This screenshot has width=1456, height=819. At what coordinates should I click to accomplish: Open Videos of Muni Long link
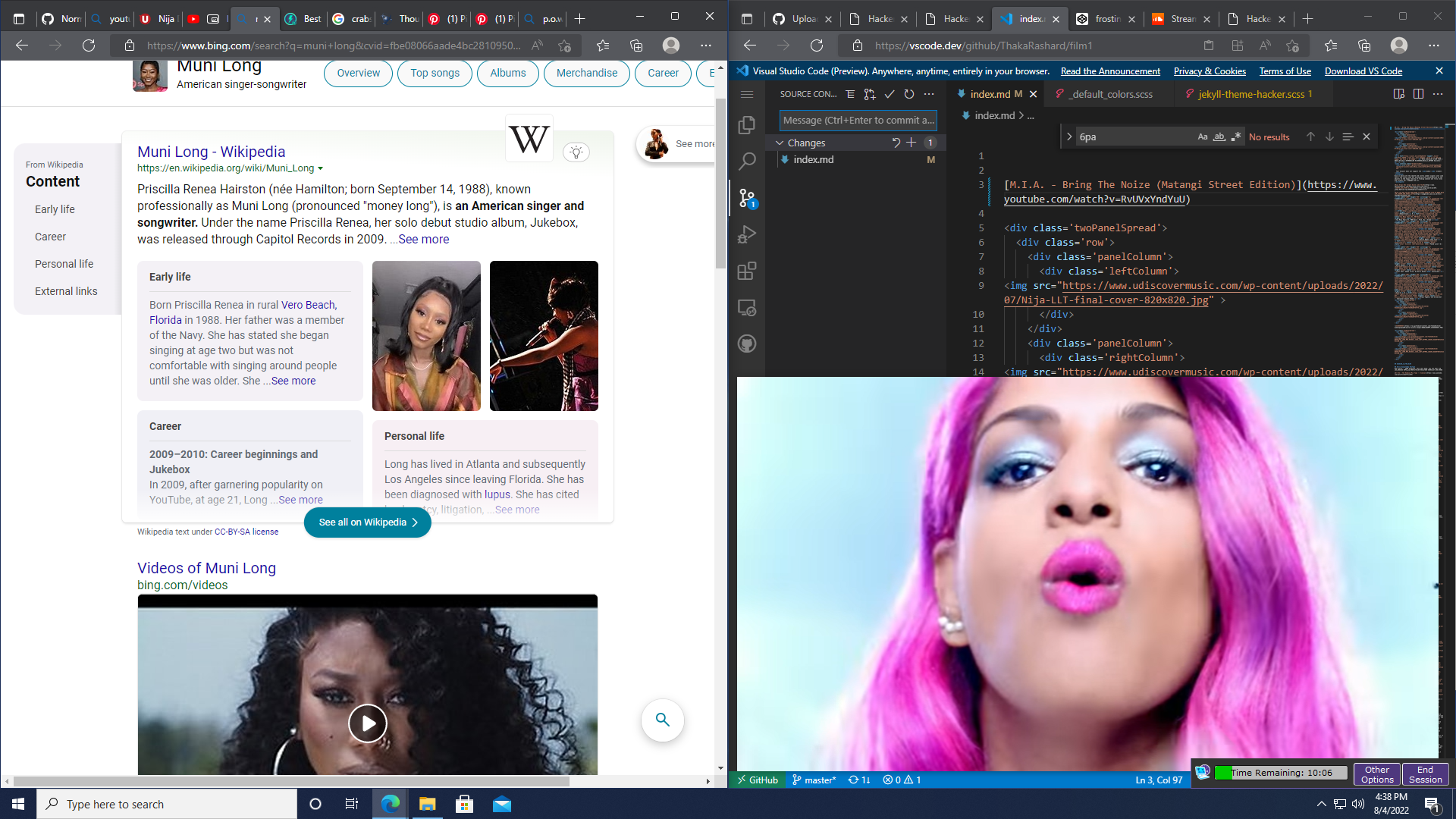(x=206, y=568)
